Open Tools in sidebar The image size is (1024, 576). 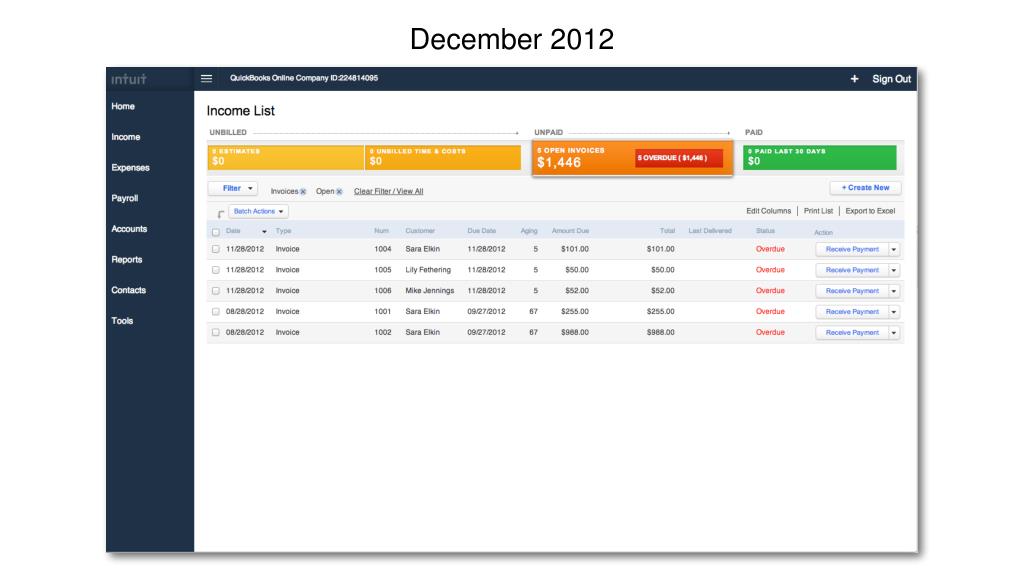[x=121, y=321]
